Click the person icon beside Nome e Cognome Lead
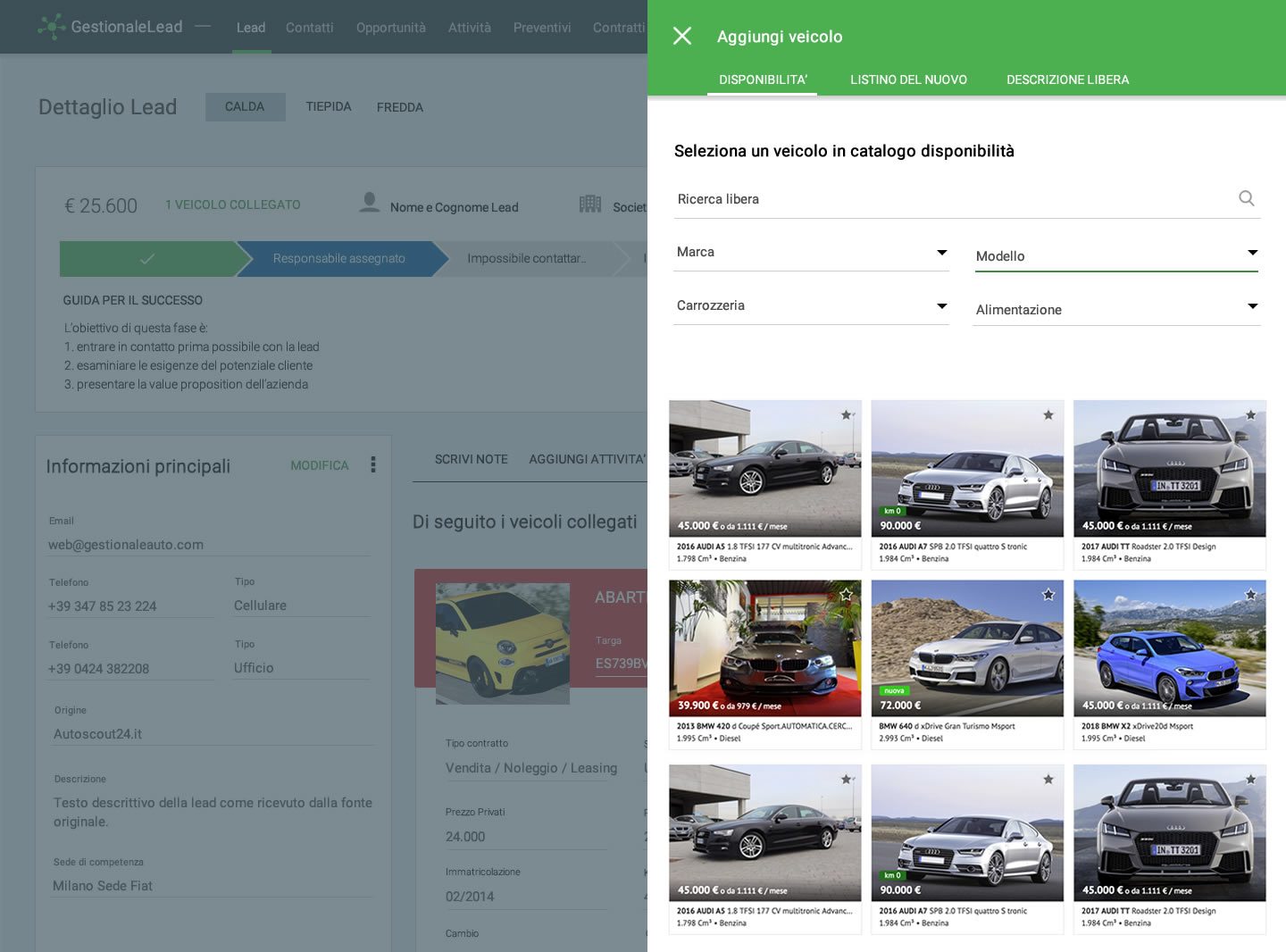 point(370,203)
